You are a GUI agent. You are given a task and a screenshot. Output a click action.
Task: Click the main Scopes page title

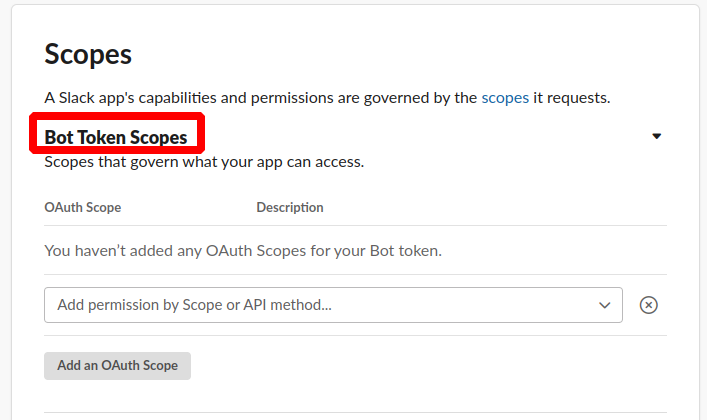(x=88, y=55)
